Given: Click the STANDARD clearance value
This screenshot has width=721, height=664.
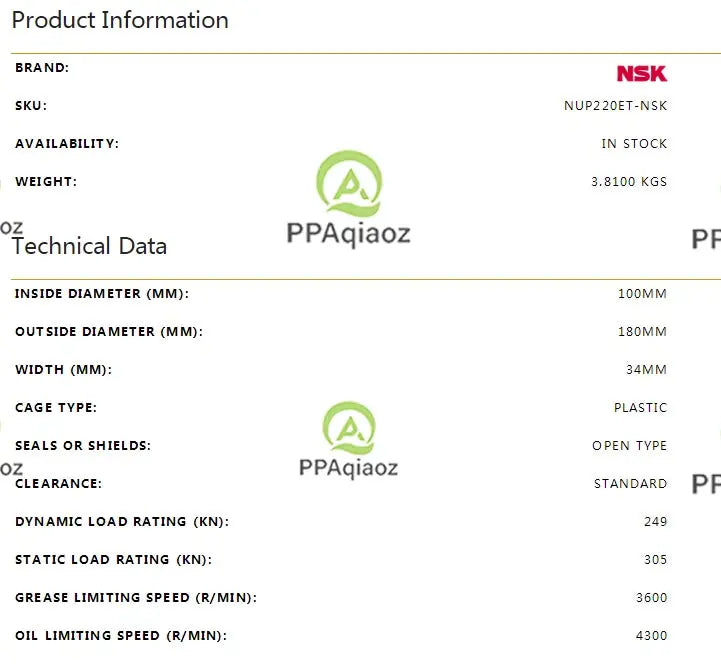Looking at the screenshot, I should pos(630,484).
